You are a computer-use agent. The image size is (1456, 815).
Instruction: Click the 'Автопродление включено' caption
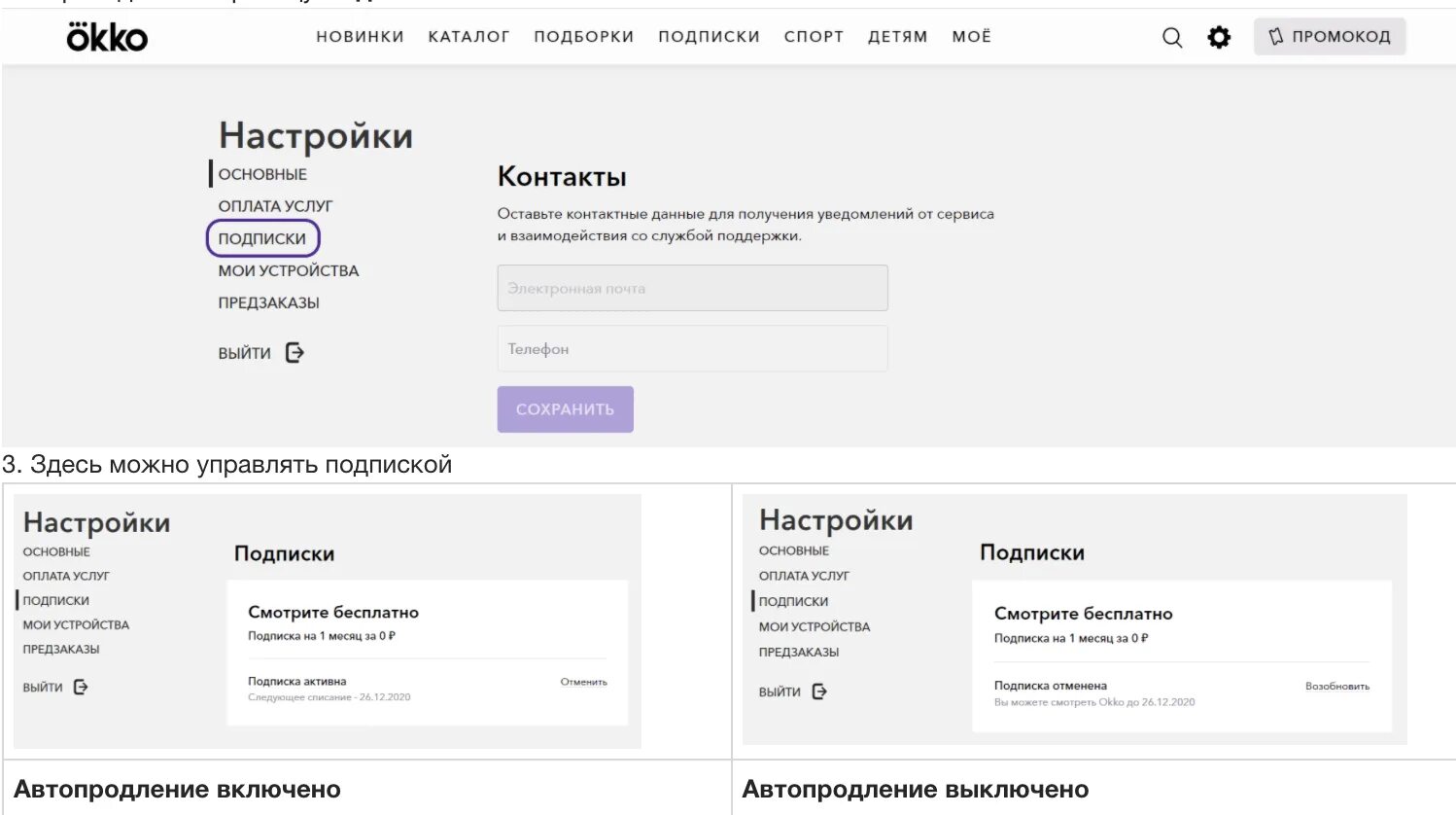[x=177, y=789]
